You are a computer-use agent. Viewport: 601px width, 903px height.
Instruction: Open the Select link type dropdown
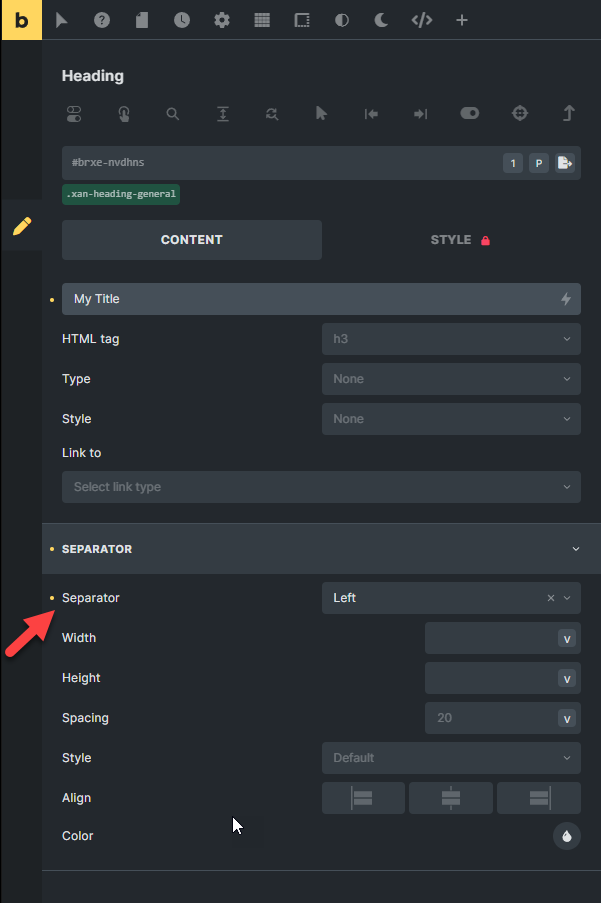pos(321,488)
